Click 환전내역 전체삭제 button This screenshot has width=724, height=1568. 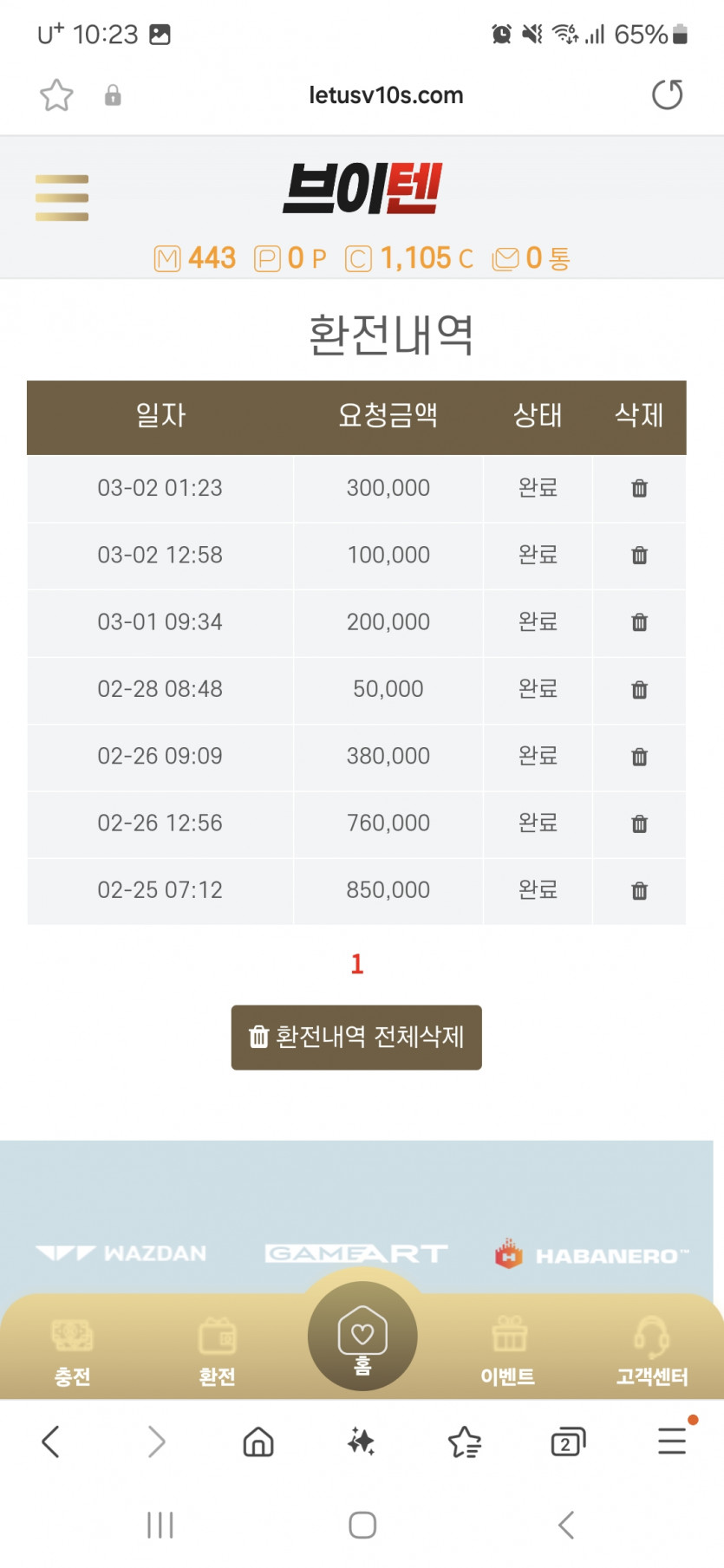(x=356, y=1038)
